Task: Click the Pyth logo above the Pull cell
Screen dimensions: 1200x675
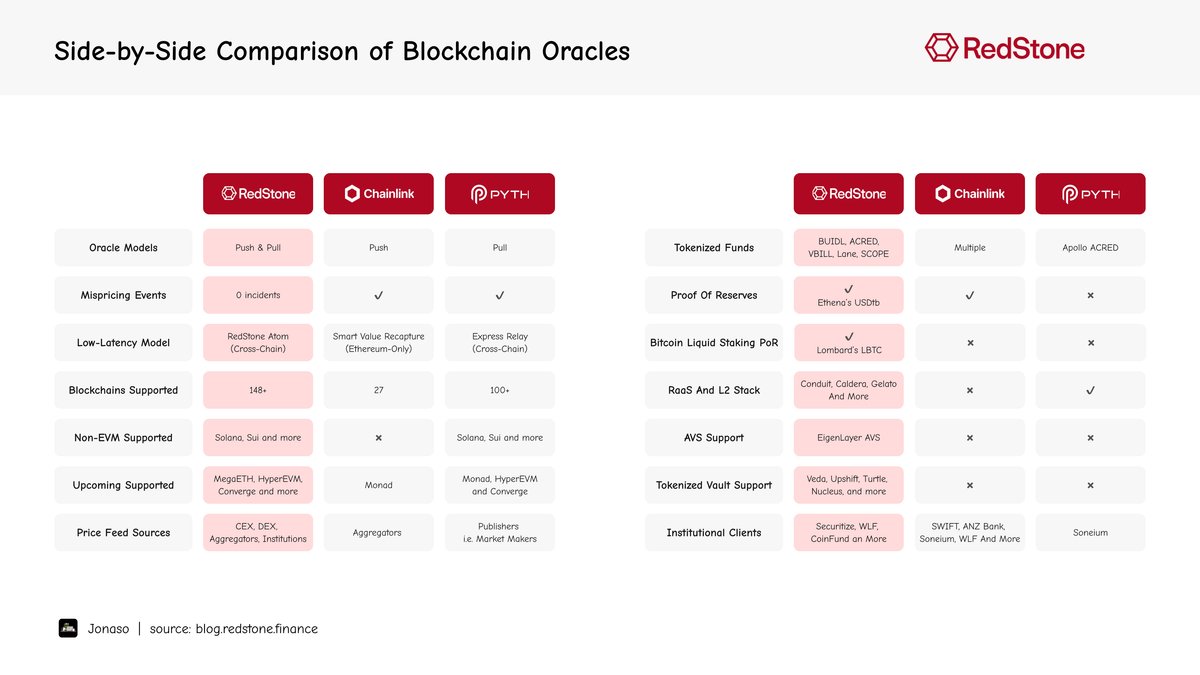Action: (500, 194)
